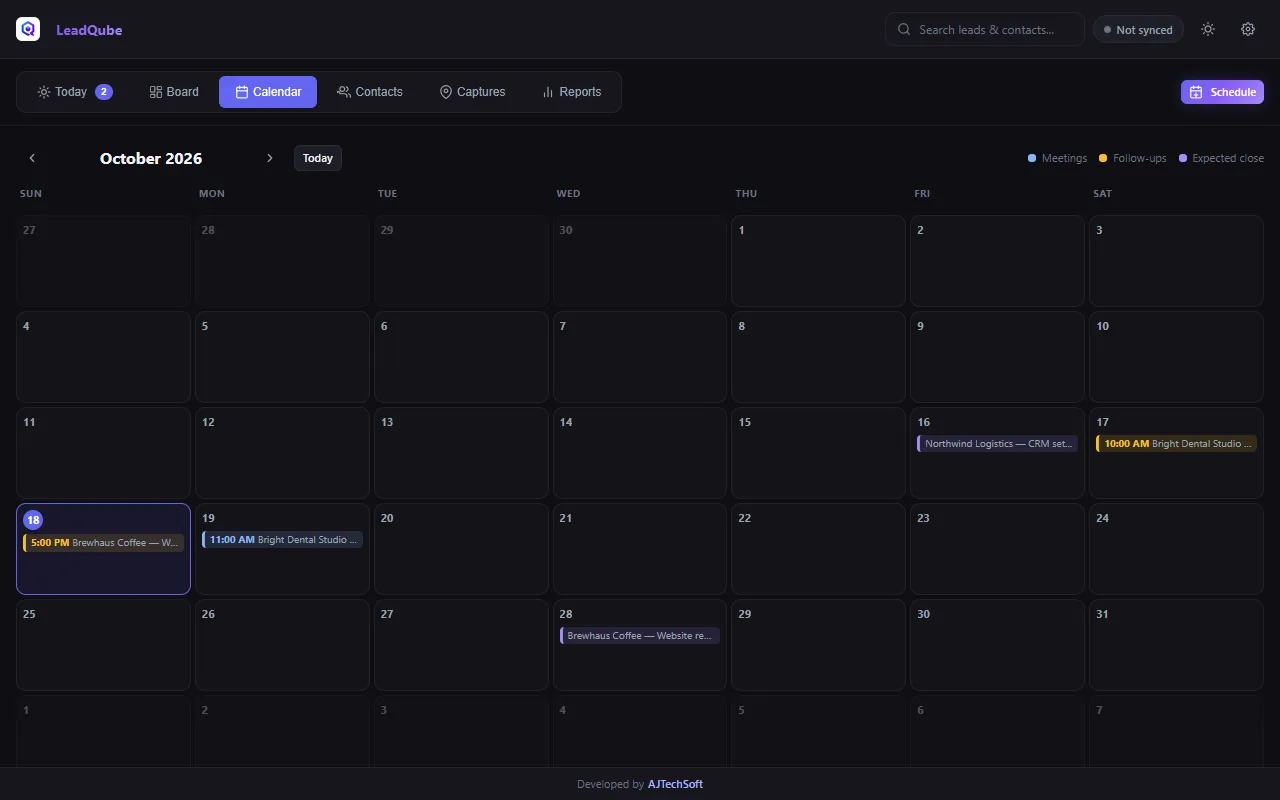Go to previous month with left chevron
This screenshot has width=1280, height=800.
point(32,158)
